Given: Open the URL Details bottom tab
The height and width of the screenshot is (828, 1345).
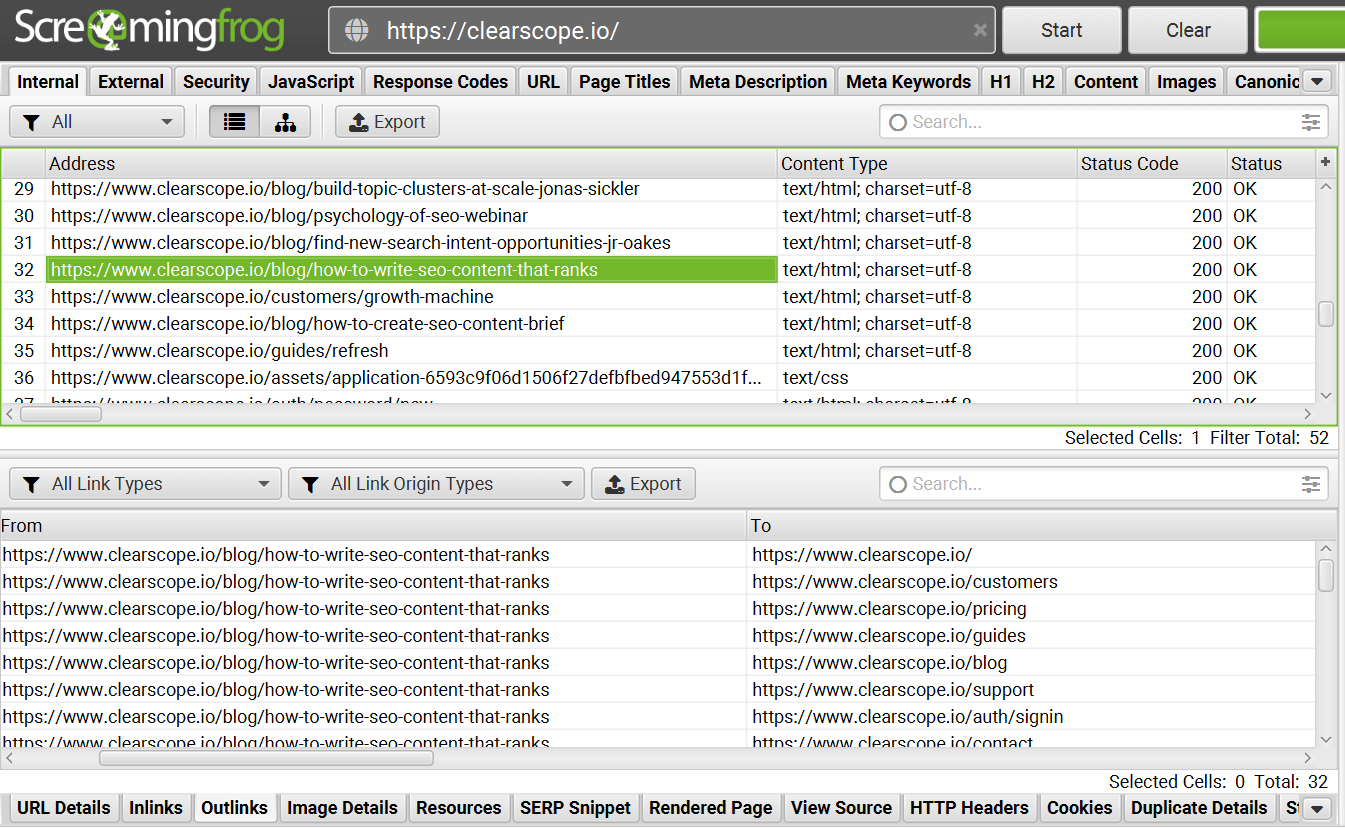Looking at the screenshot, I should (x=64, y=808).
